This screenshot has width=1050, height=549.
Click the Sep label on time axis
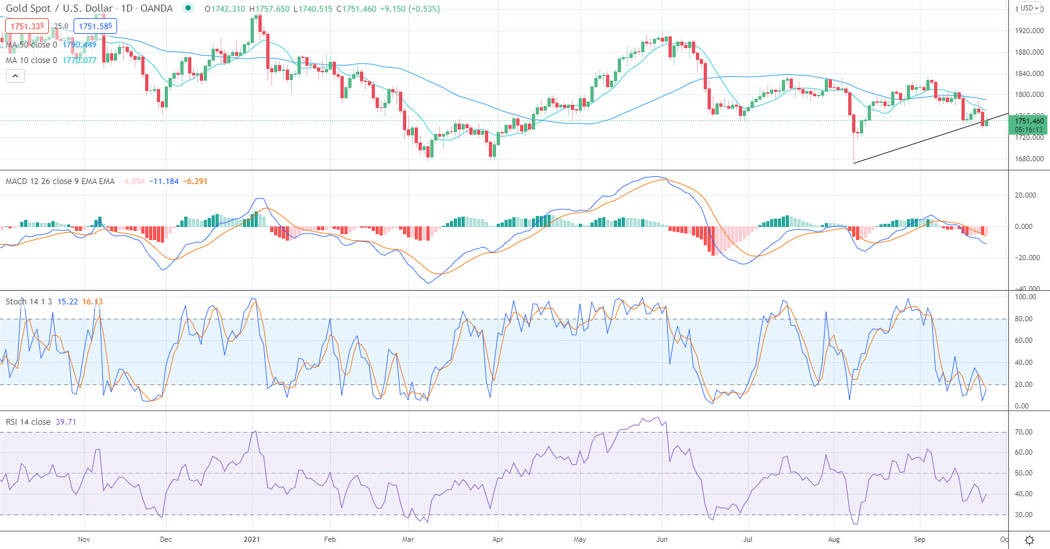coord(919,539)
